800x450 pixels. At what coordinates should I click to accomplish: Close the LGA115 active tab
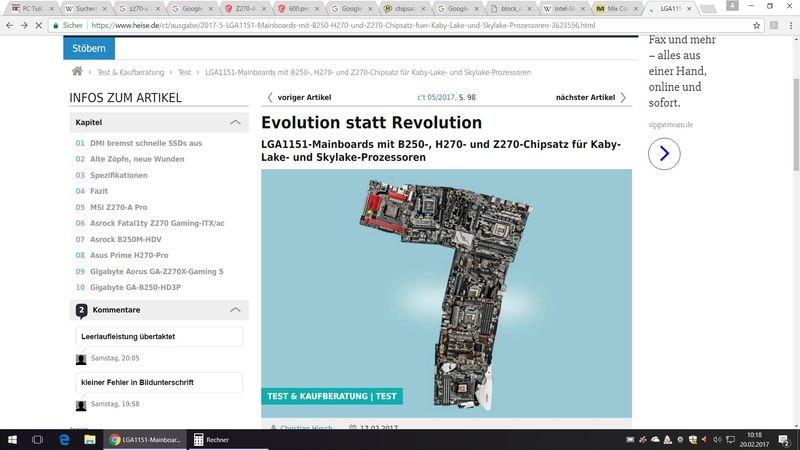point(689,9)
